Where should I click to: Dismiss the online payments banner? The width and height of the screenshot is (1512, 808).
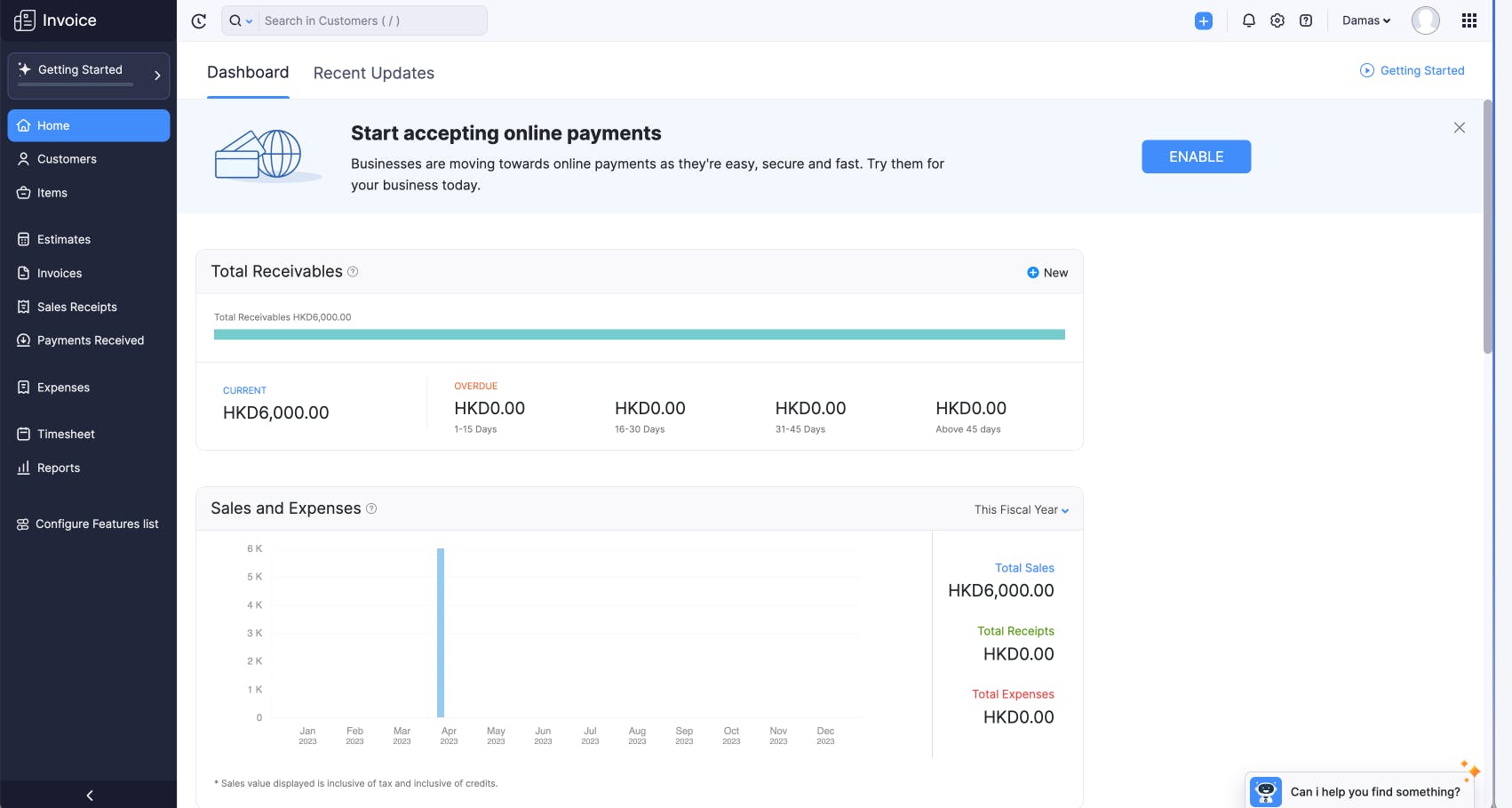(x=1460, y=128)
